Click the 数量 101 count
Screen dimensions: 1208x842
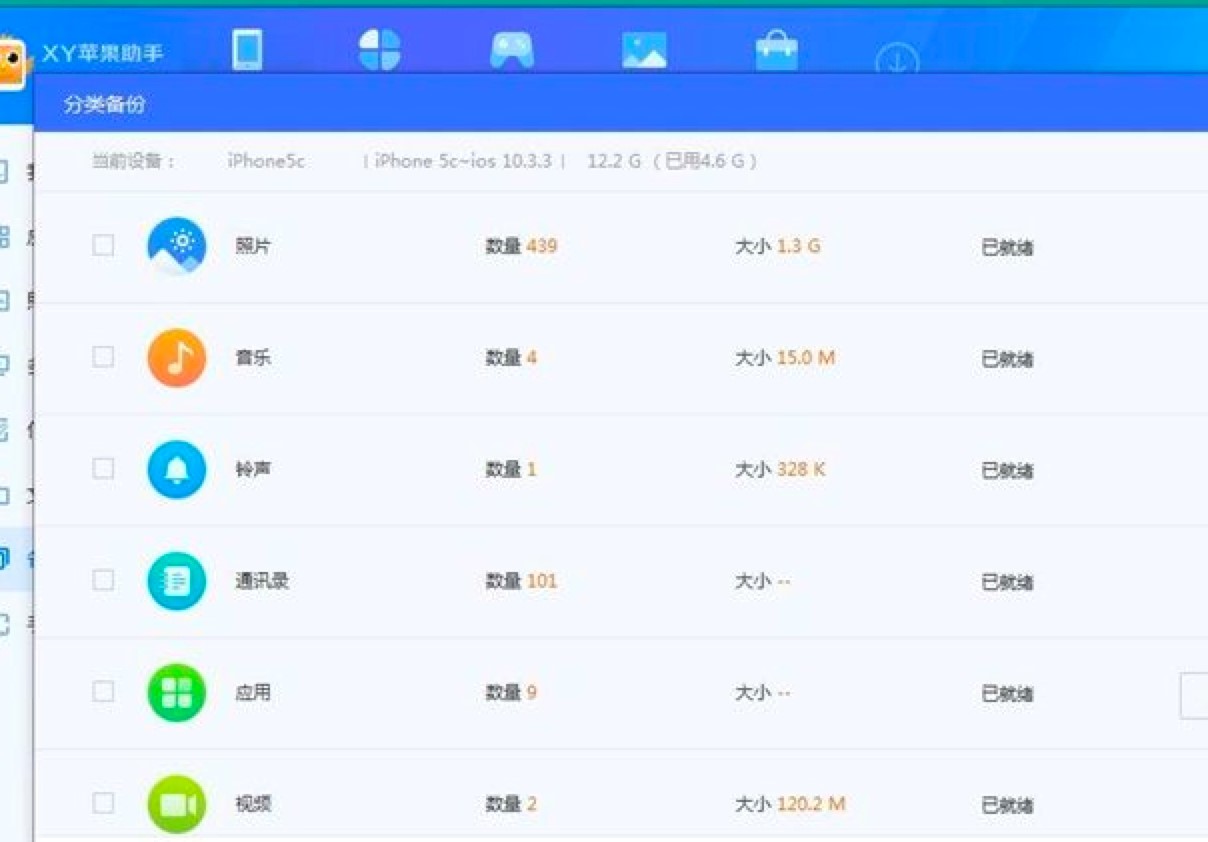tap(521, 581)
